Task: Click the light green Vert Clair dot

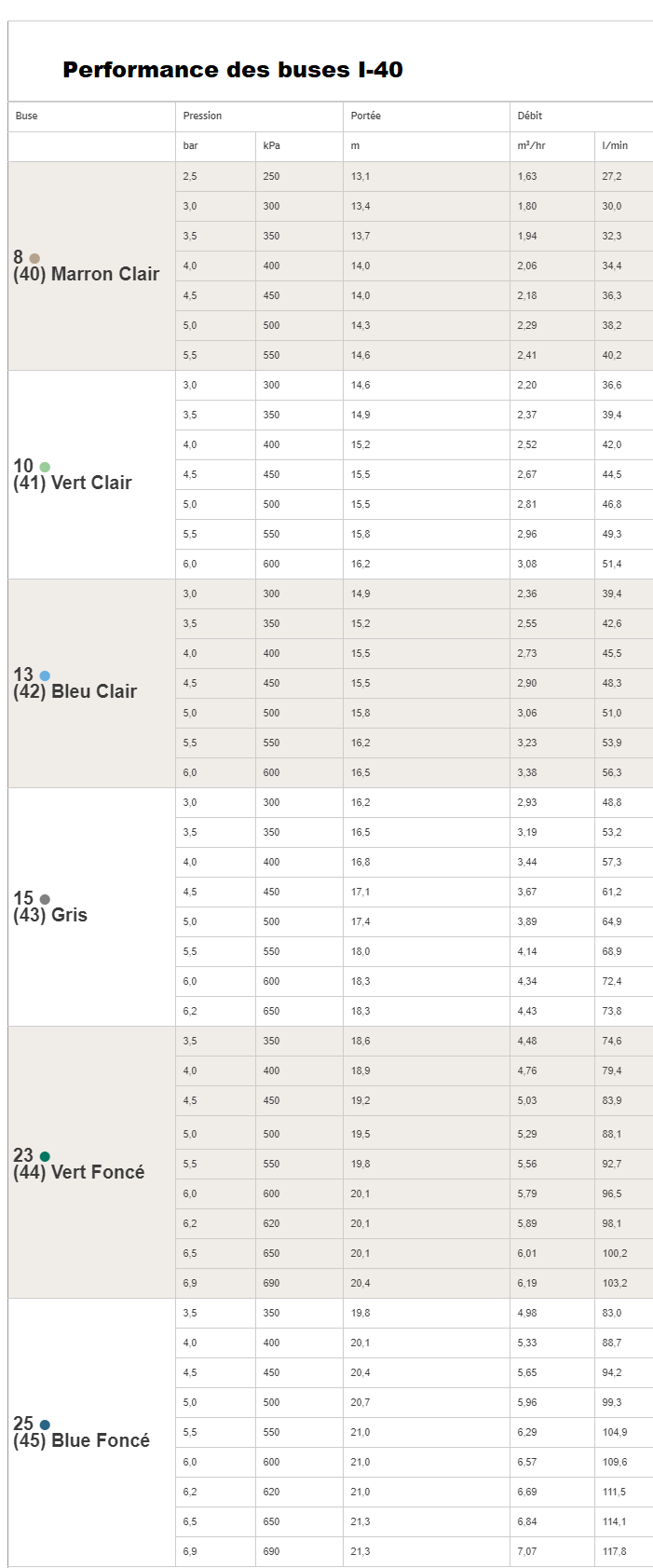Action: (45, 467)
